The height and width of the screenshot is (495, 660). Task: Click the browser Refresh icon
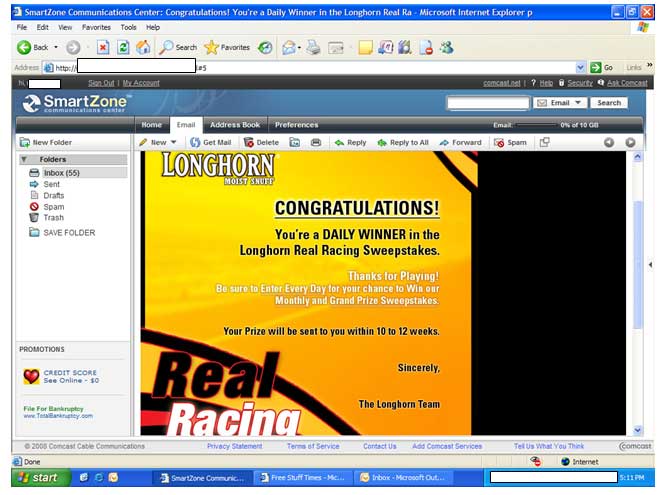click(x=123, y=47)
